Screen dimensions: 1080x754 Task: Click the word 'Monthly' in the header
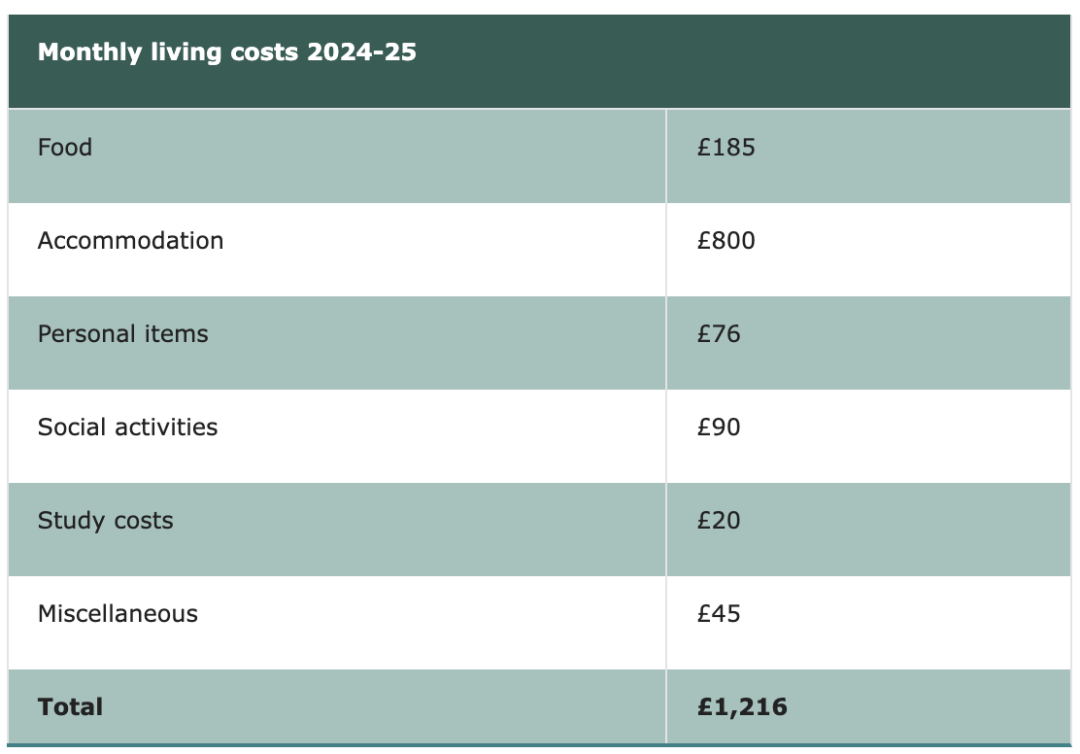tap(90, 53)
